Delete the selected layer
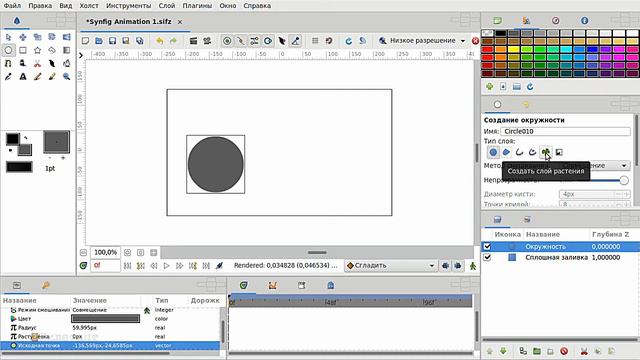 [564, 351]
